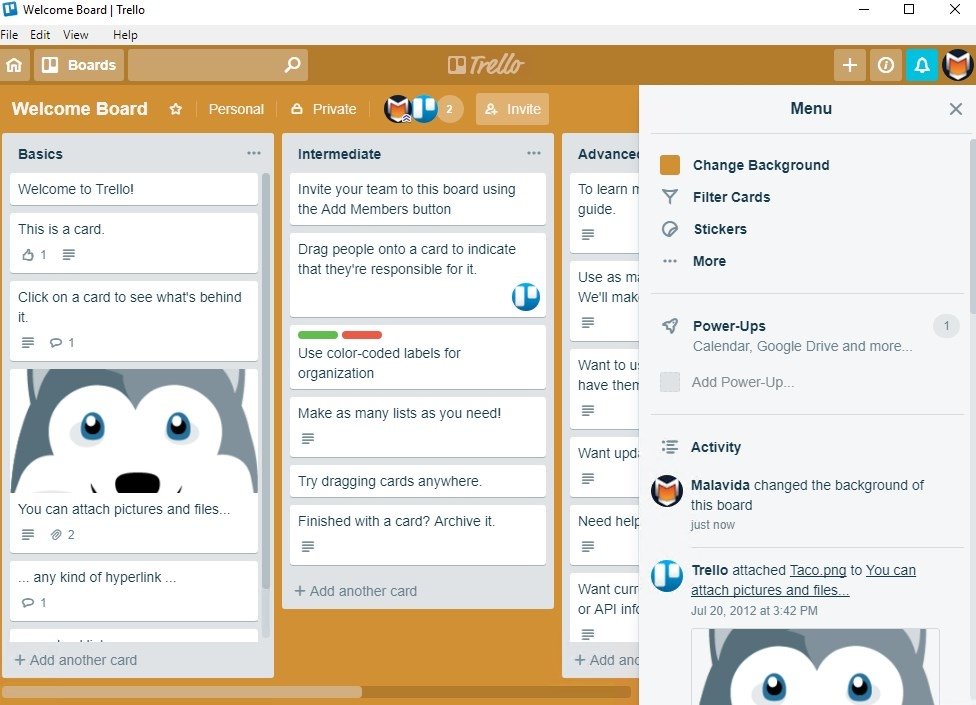Image resolution: width=976 pixels, height=705 pixels.
Task: Open the information icon in header
Action: (886, 65)
